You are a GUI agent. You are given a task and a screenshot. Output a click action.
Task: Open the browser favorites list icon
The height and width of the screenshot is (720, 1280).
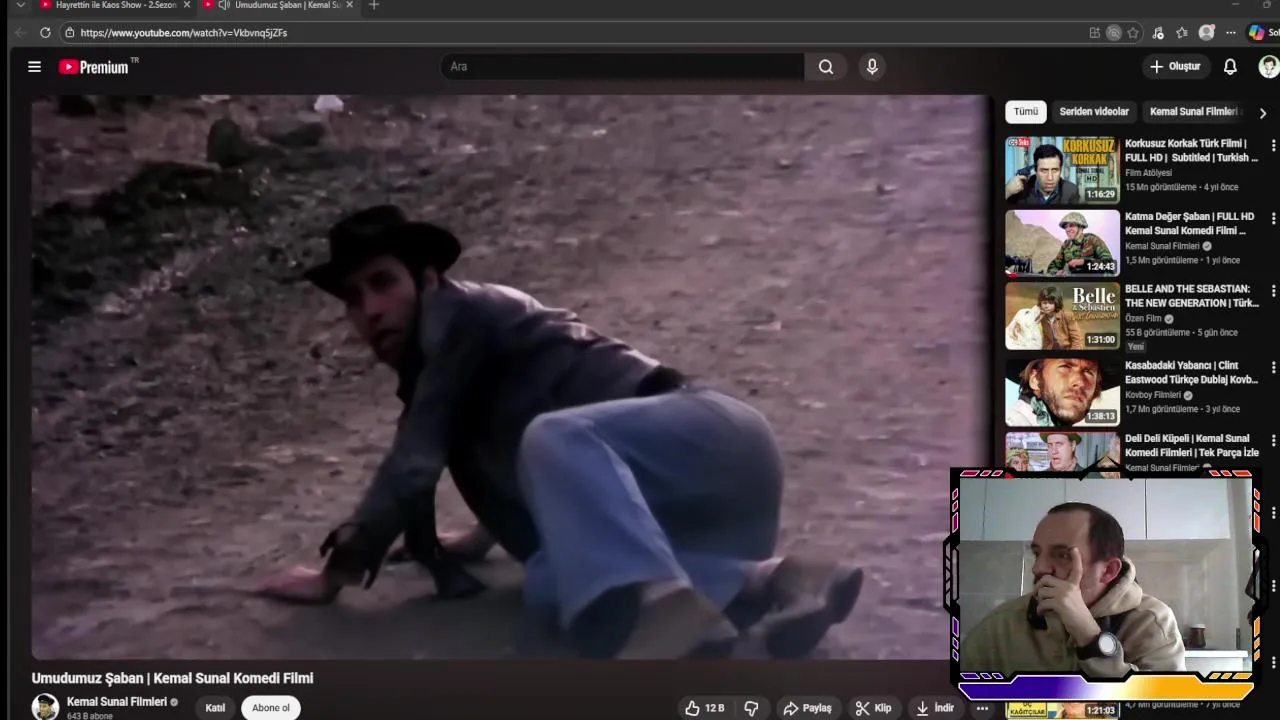pyautogui.click(x=1182, y=33)
